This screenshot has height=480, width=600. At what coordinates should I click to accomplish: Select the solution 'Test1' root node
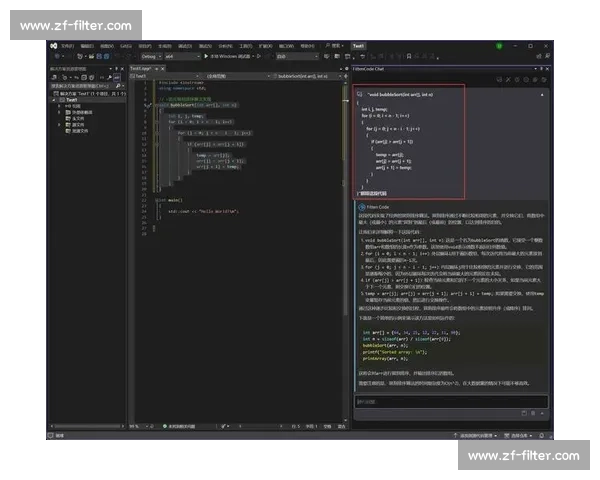pos(90,93)
